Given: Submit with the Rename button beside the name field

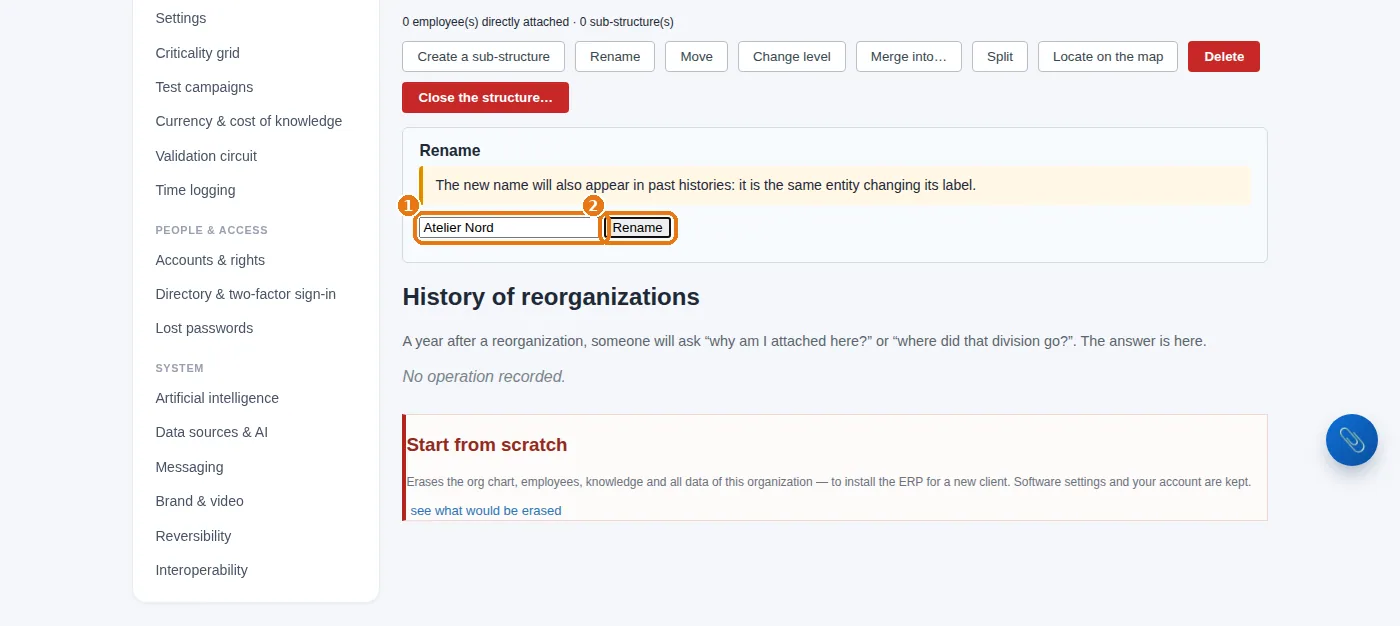Looking at the screenshot, I should pyautogui.click(x=638, y=227).
